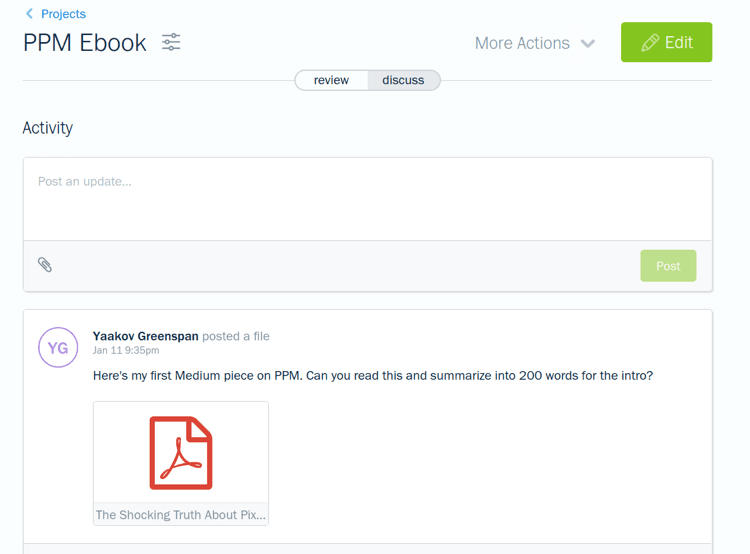
Task: Open Yaakov Greenspan's profile name
Action: point(145,336)
